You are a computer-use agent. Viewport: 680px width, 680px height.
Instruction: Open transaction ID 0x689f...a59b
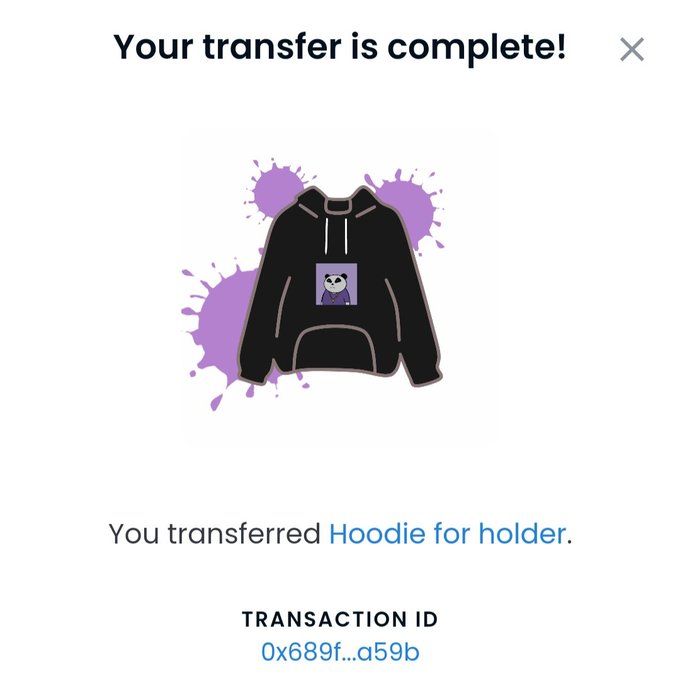tap(340, 652)
